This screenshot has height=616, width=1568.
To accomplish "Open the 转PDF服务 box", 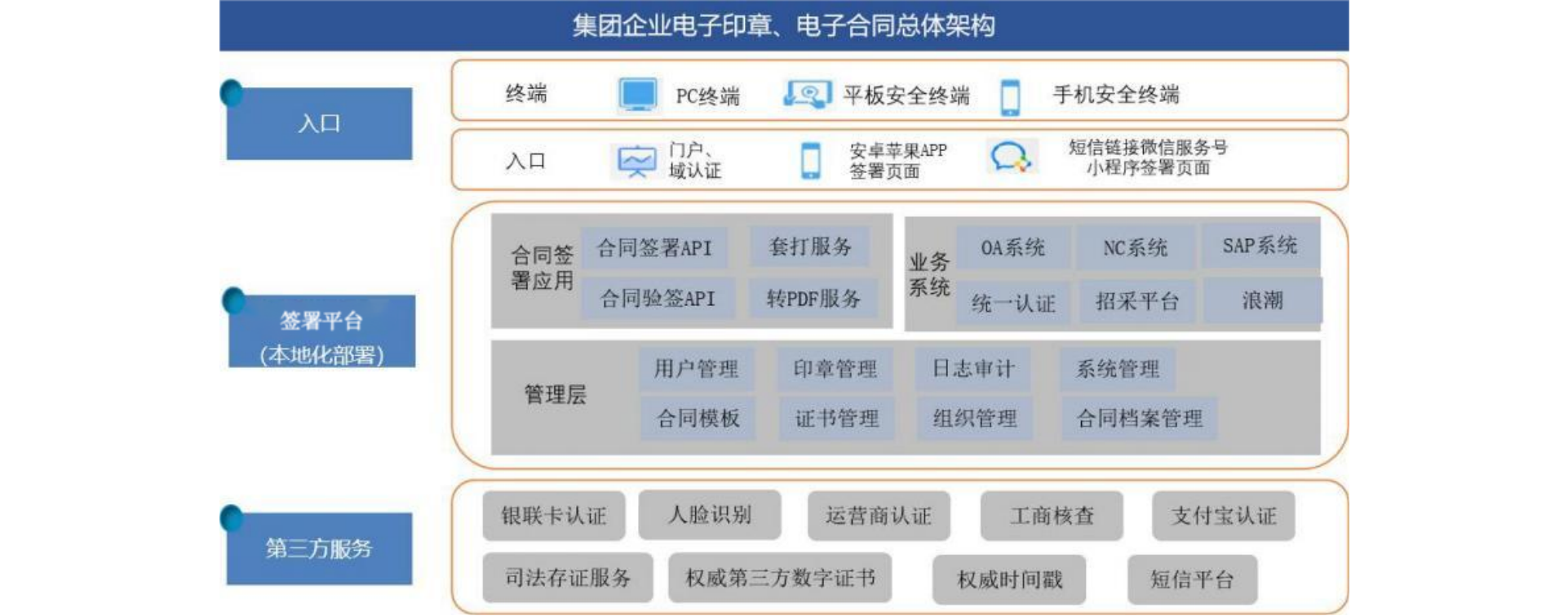I will point(813,299).
